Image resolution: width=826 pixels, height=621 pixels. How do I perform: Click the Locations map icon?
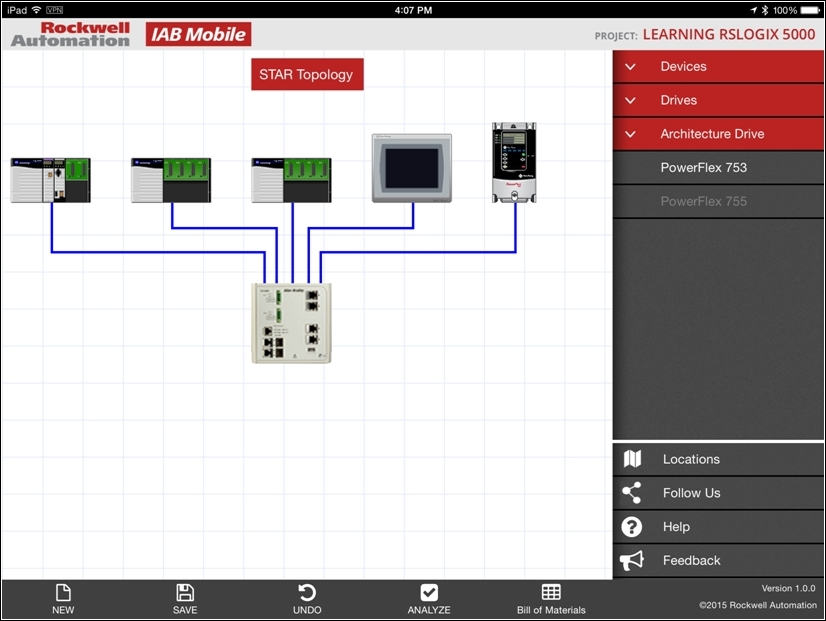click(x=632, y=459)
